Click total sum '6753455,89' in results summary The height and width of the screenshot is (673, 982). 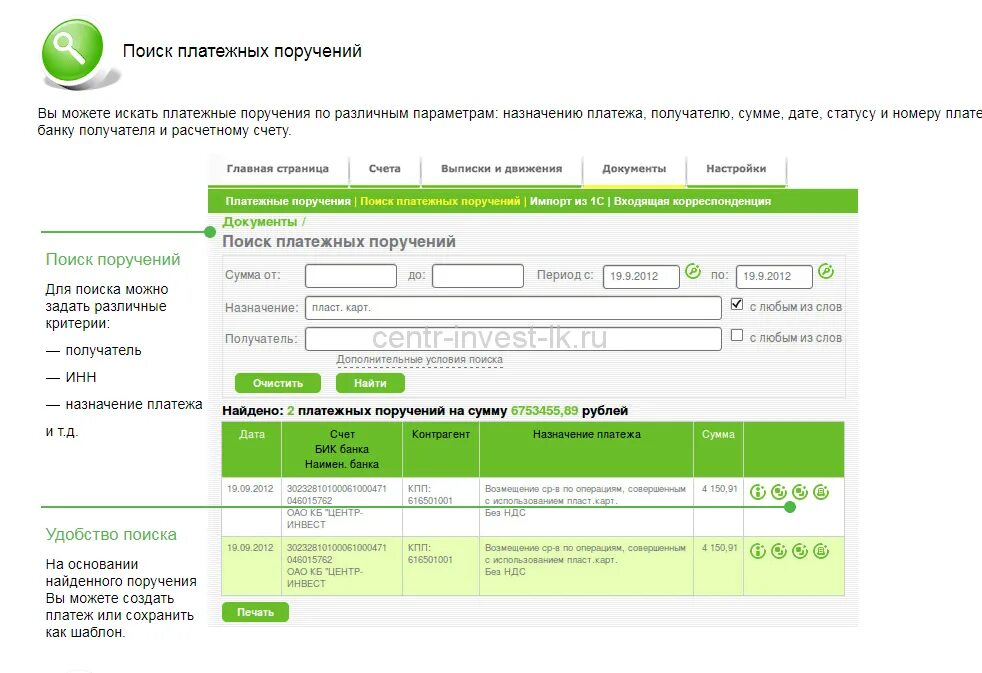point(544,411)
